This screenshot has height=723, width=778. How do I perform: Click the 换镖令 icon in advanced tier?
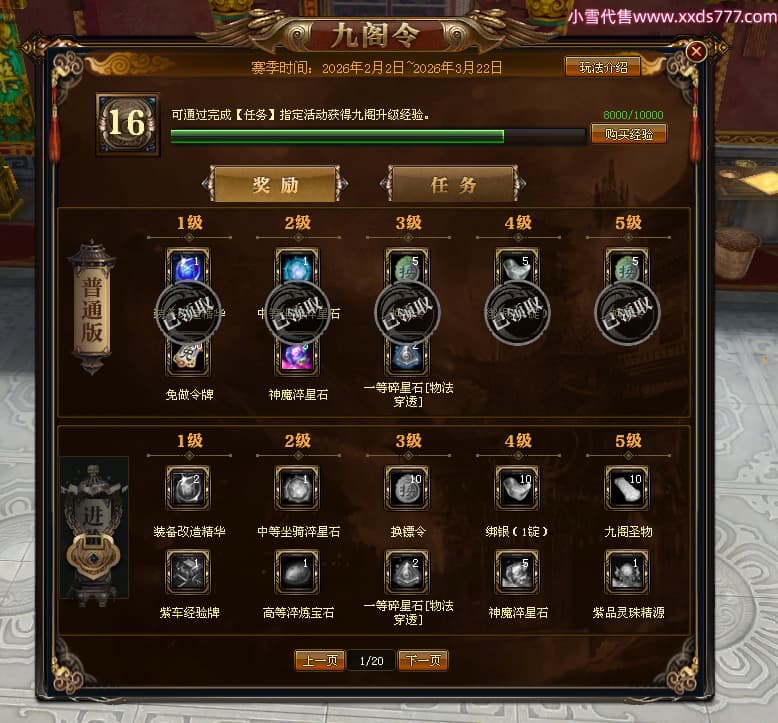point(407,488)
